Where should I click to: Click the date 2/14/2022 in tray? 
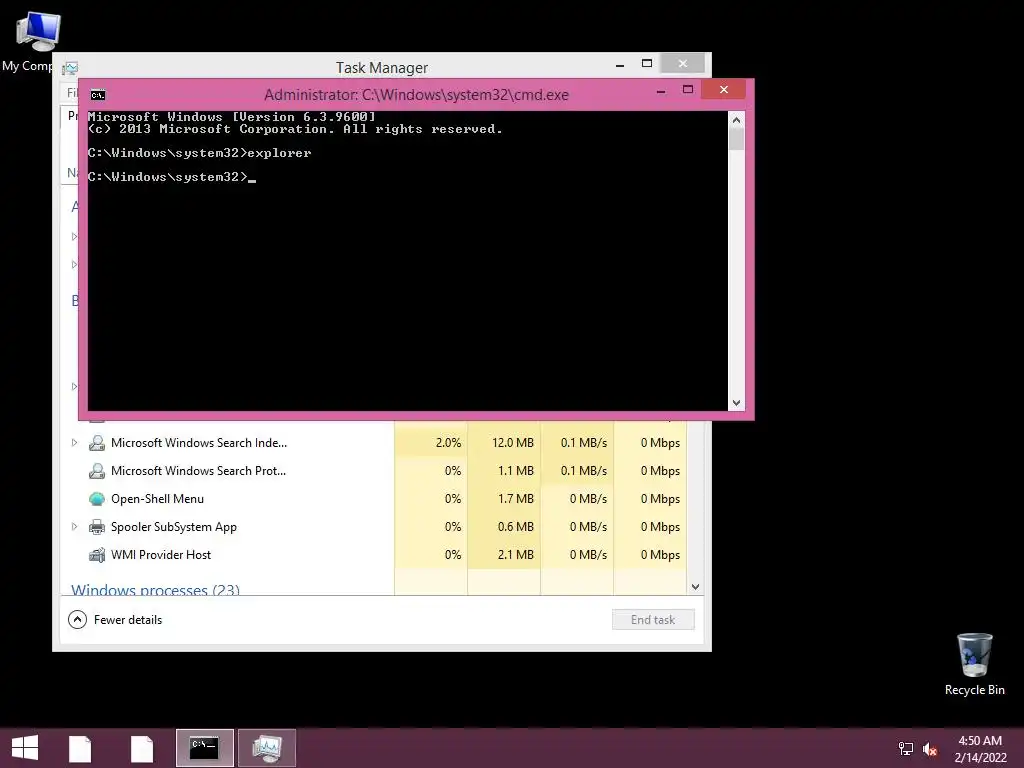[x=980, y=758]
